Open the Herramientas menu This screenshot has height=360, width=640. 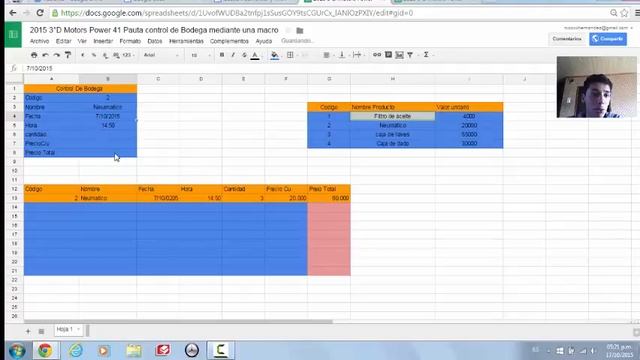click(x=186, y=41)
